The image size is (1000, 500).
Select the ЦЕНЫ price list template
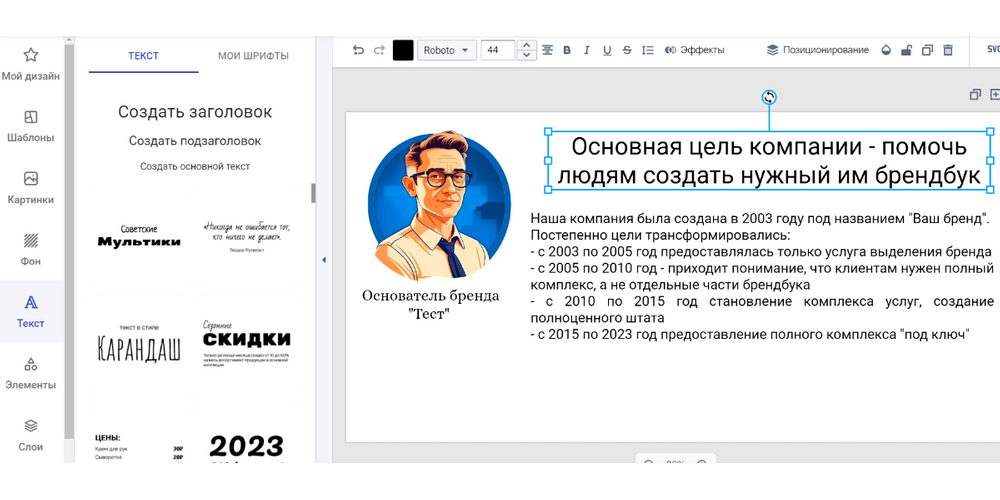pyautogui.click(x=139, y=447)
